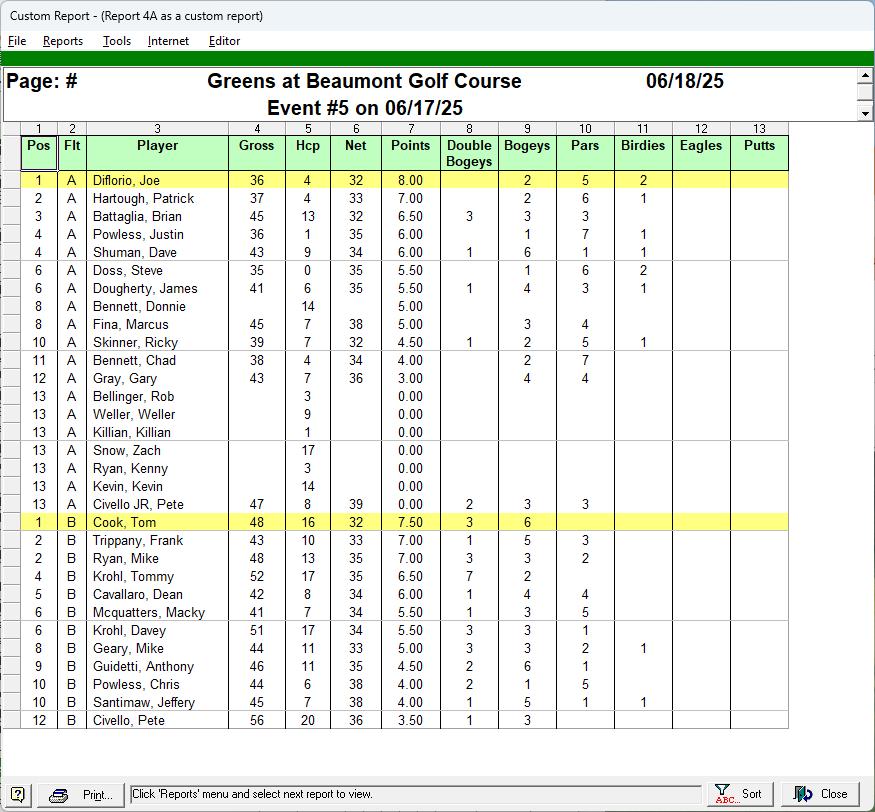Open the Reports menu

62,41
